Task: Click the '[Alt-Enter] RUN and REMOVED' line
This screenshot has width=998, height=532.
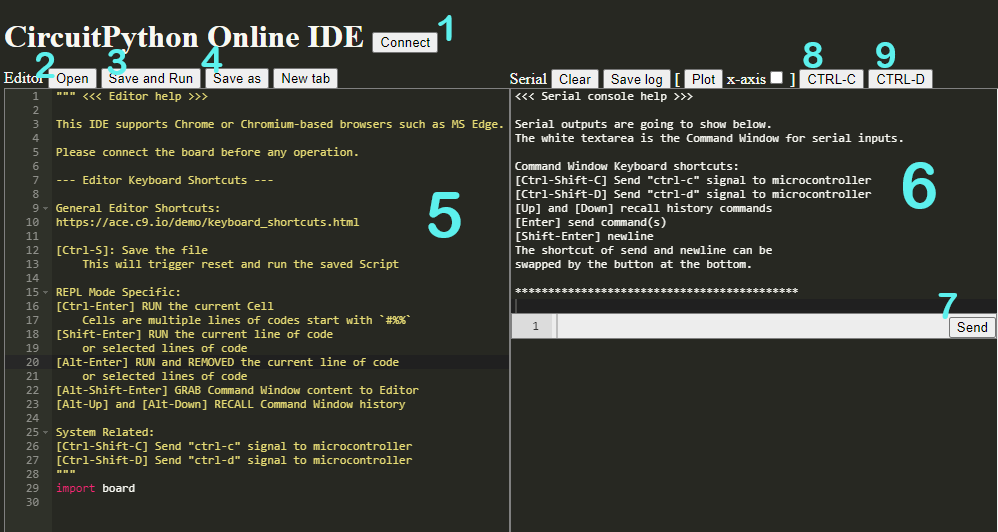Action: (x=227, y=362)
